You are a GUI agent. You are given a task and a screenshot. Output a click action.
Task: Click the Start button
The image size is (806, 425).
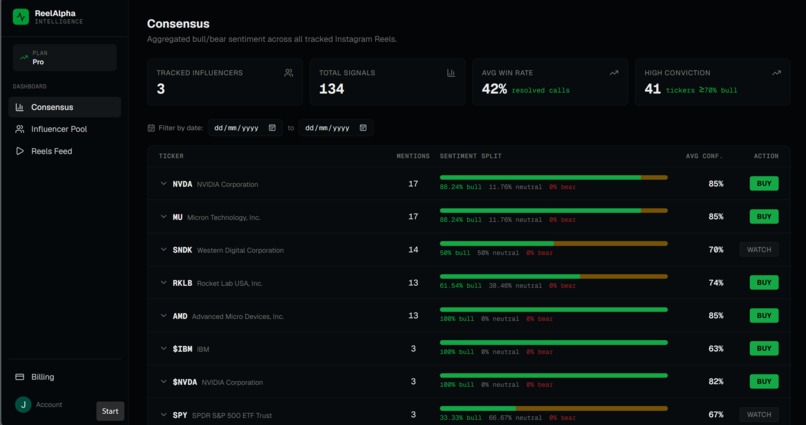coord(110,411)
